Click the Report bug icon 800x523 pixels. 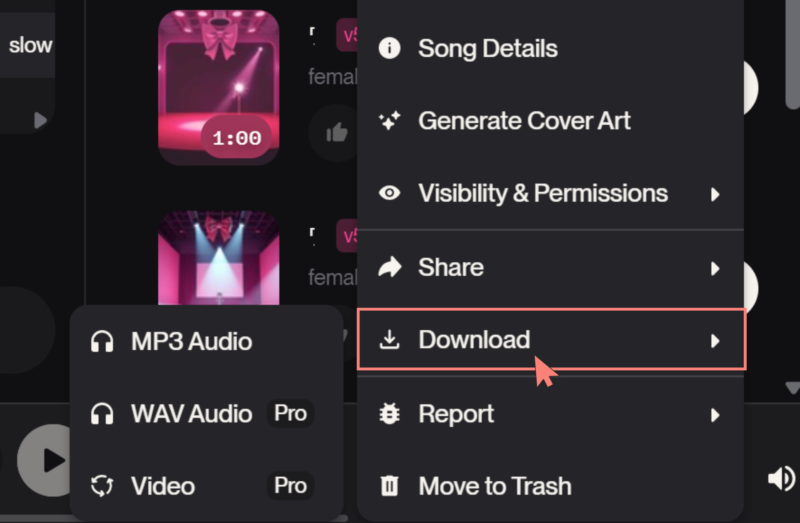tap(390, 414)
